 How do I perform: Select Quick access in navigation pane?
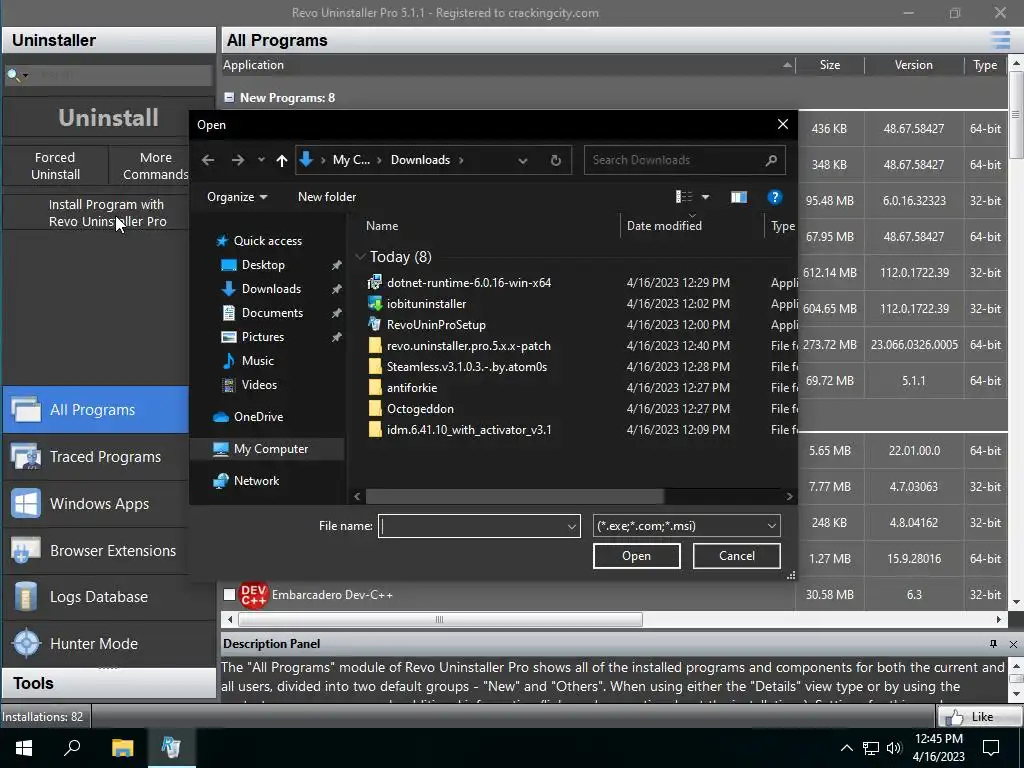point(268,241)
